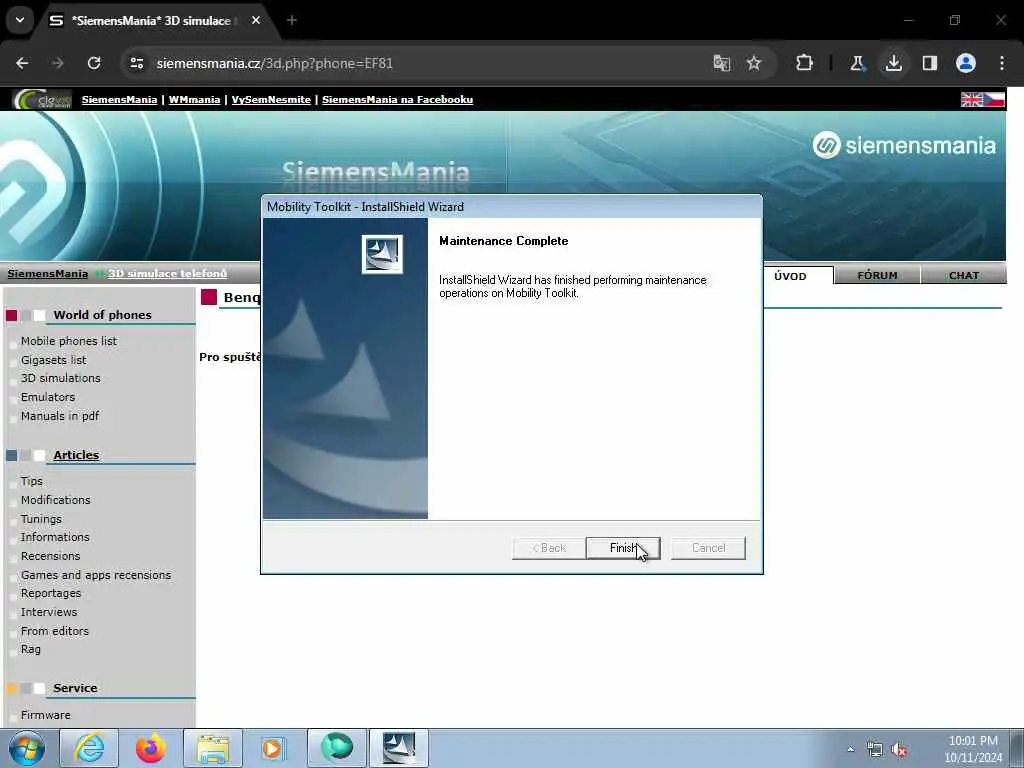This screenshot has width=1024, height=768.
Task: Click the green round app icon in taskbar
Action: (337, 748)
